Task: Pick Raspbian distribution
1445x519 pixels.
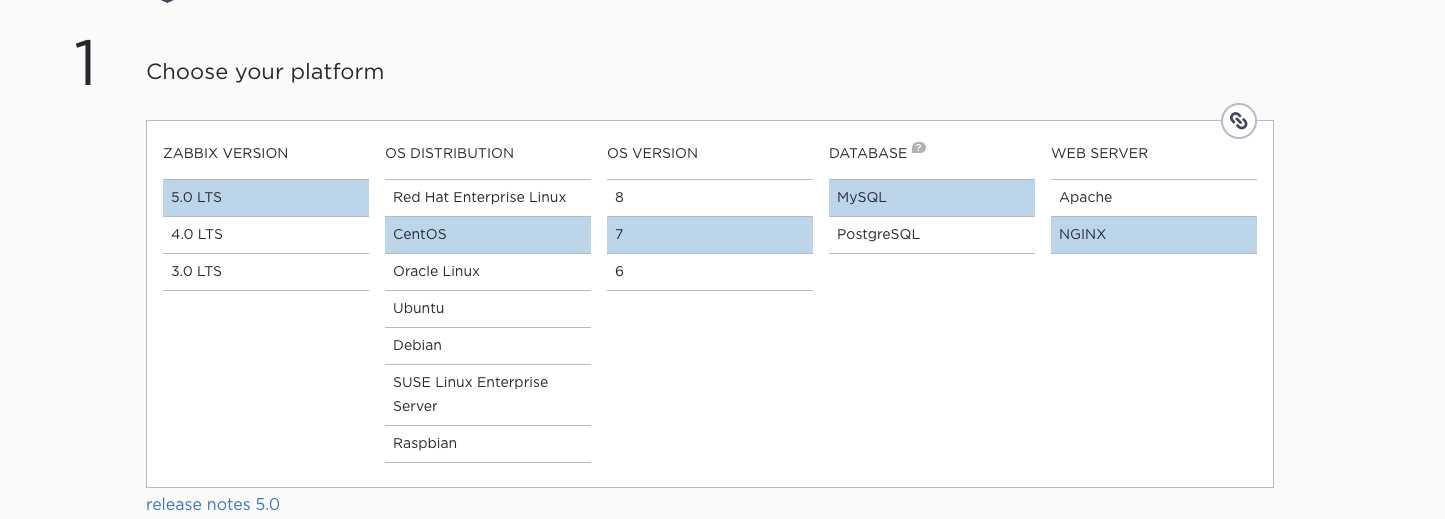Action: point(488,444)
